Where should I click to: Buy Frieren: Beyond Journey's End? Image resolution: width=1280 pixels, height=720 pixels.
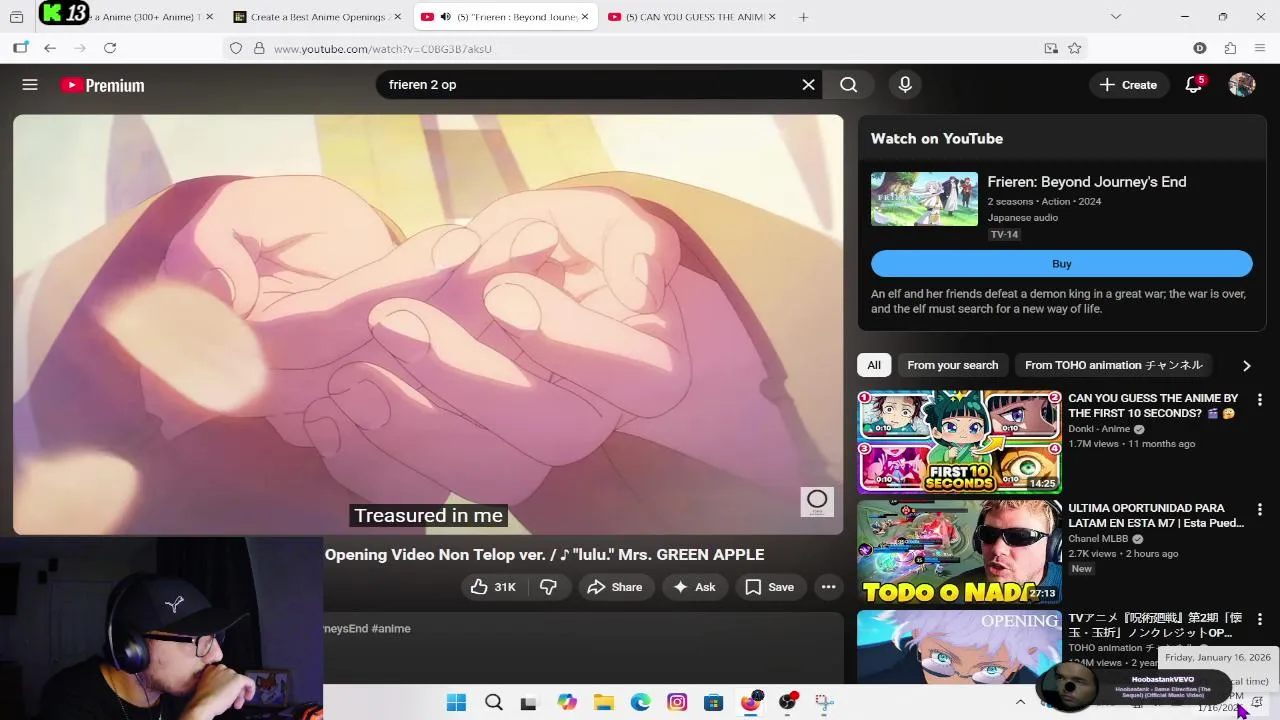pyautogui.click(x=1061, y=264)
